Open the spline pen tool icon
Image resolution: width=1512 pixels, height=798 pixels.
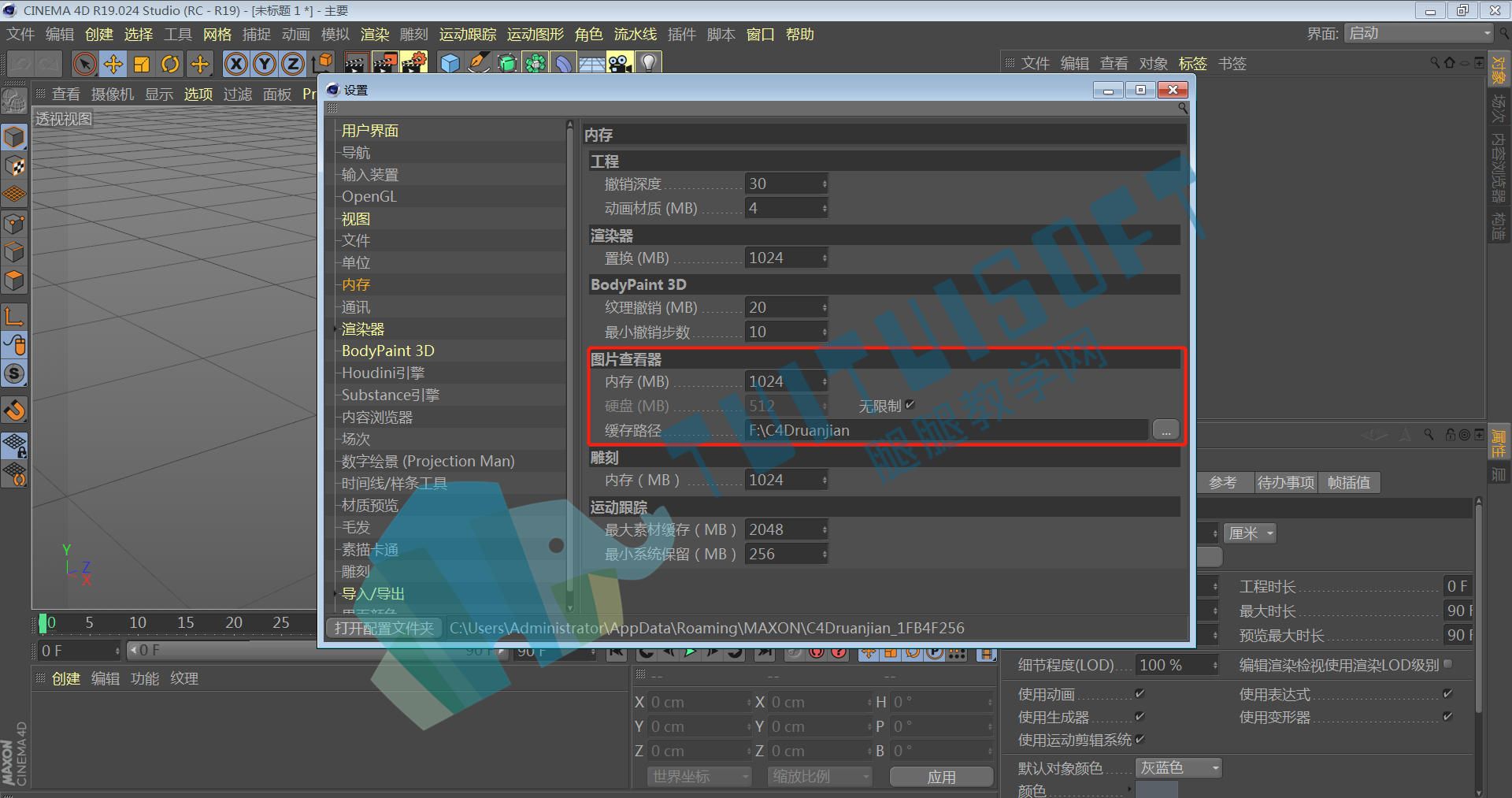(479, 63)
